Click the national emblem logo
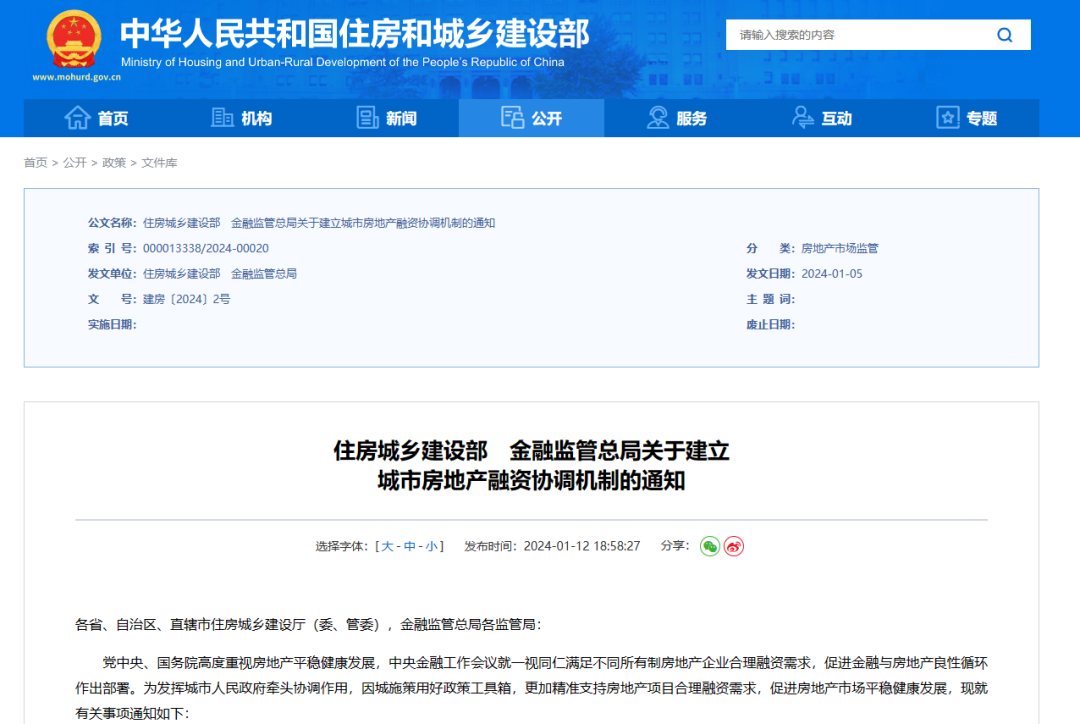 coord(74,38)
